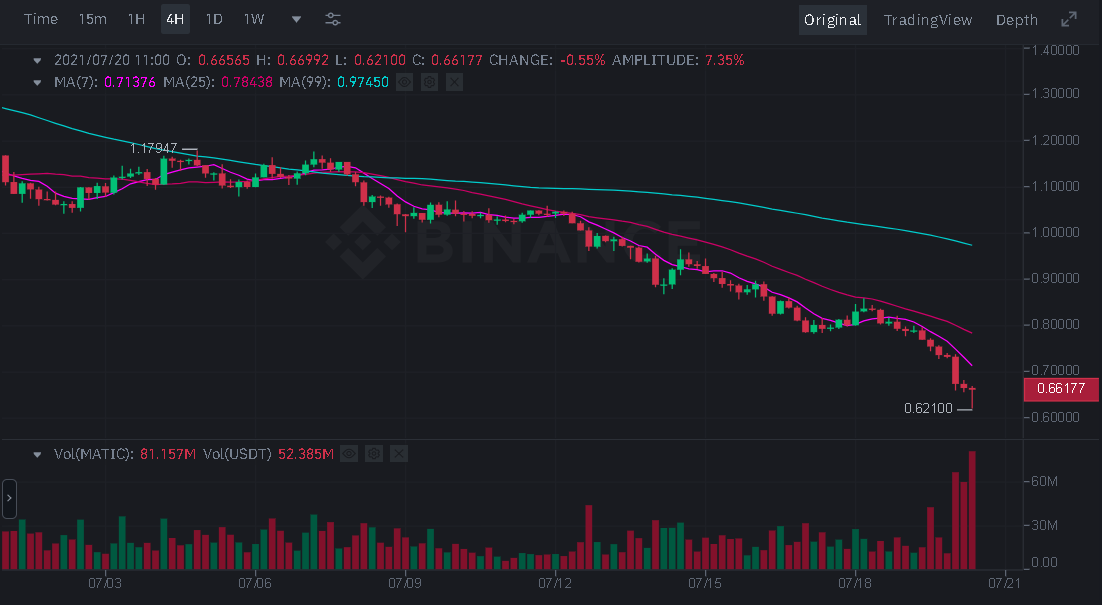Open the Time interval menu
1102x605 pixels.
pyautogui.click(x=40, y=18)
